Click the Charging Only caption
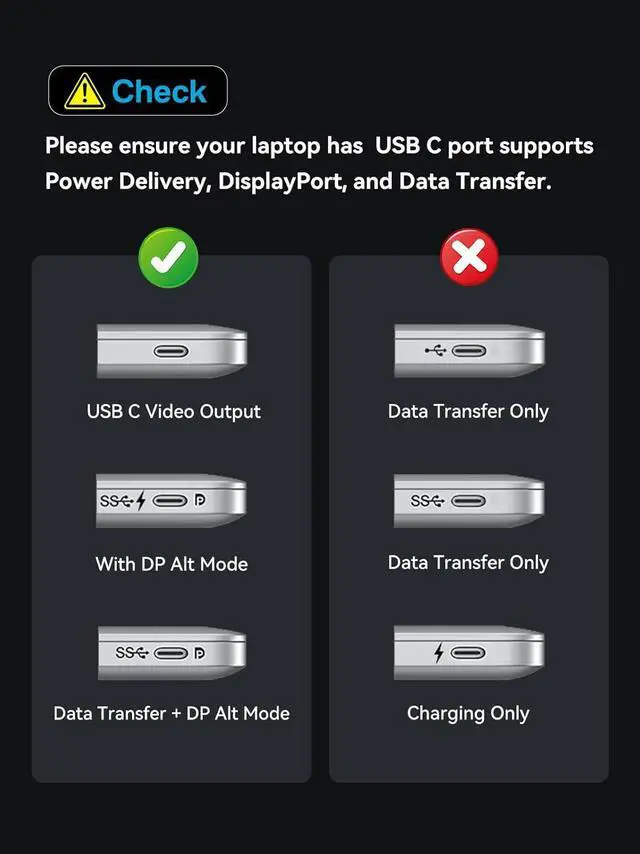Screen dimensions: 640x854 (x=468, y=713)
